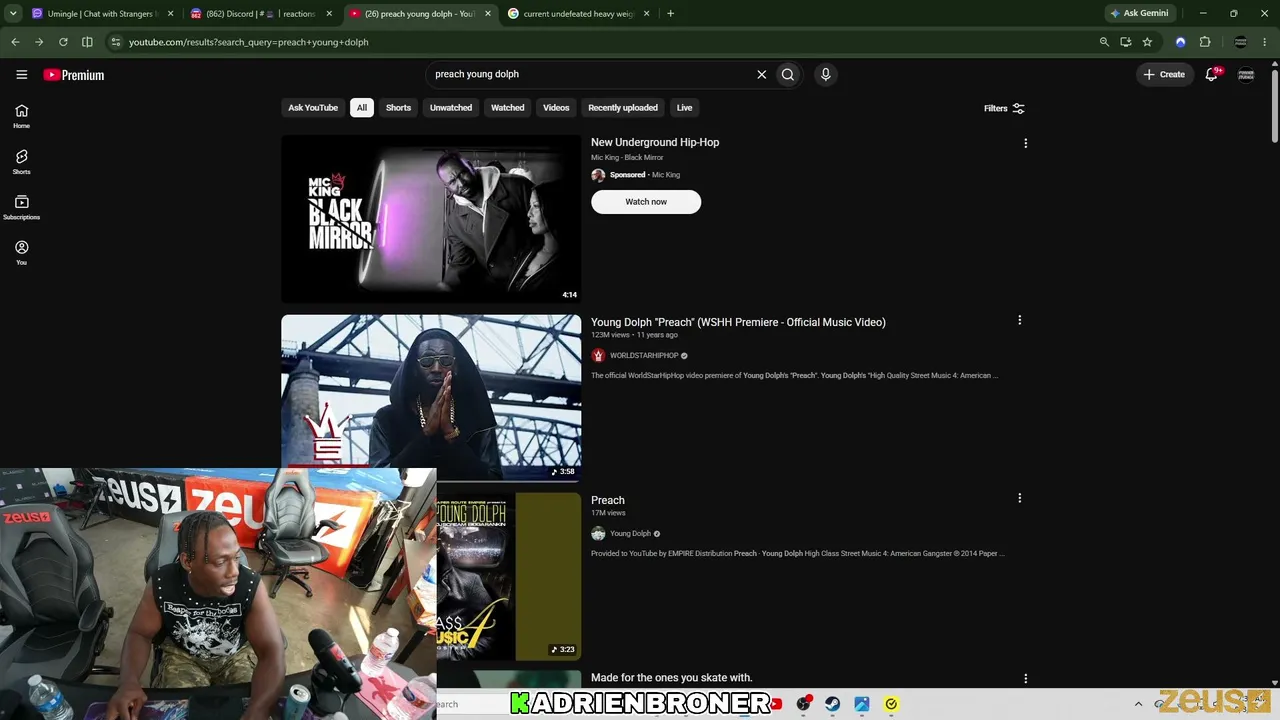Image resolution: width=1280 pixels, height=720 pixels.
Task: Open the WORLDSTARHIPHOP channel link
Action: point(644,356)
